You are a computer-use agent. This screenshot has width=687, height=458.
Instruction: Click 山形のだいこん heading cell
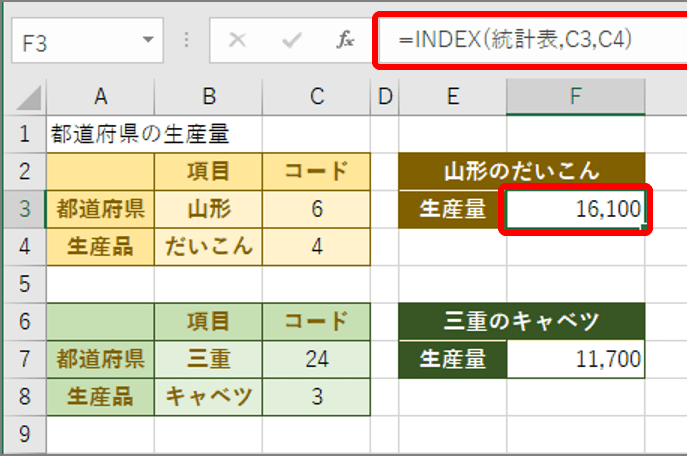(522, 171)
